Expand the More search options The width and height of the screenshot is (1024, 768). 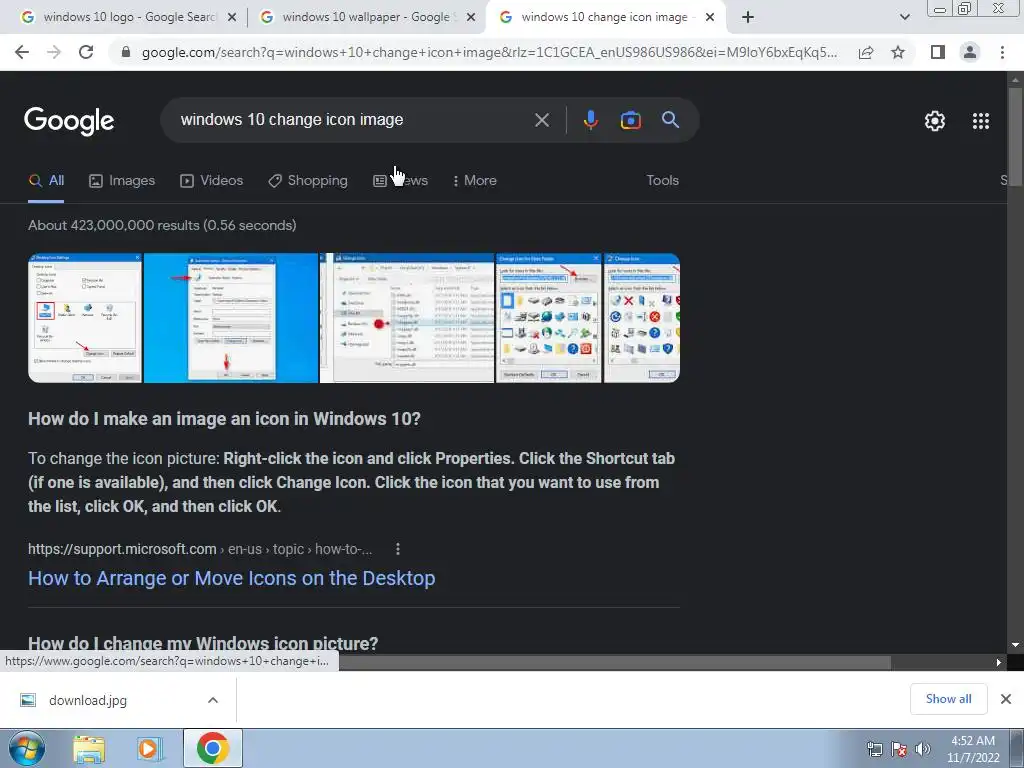(475, 181)
